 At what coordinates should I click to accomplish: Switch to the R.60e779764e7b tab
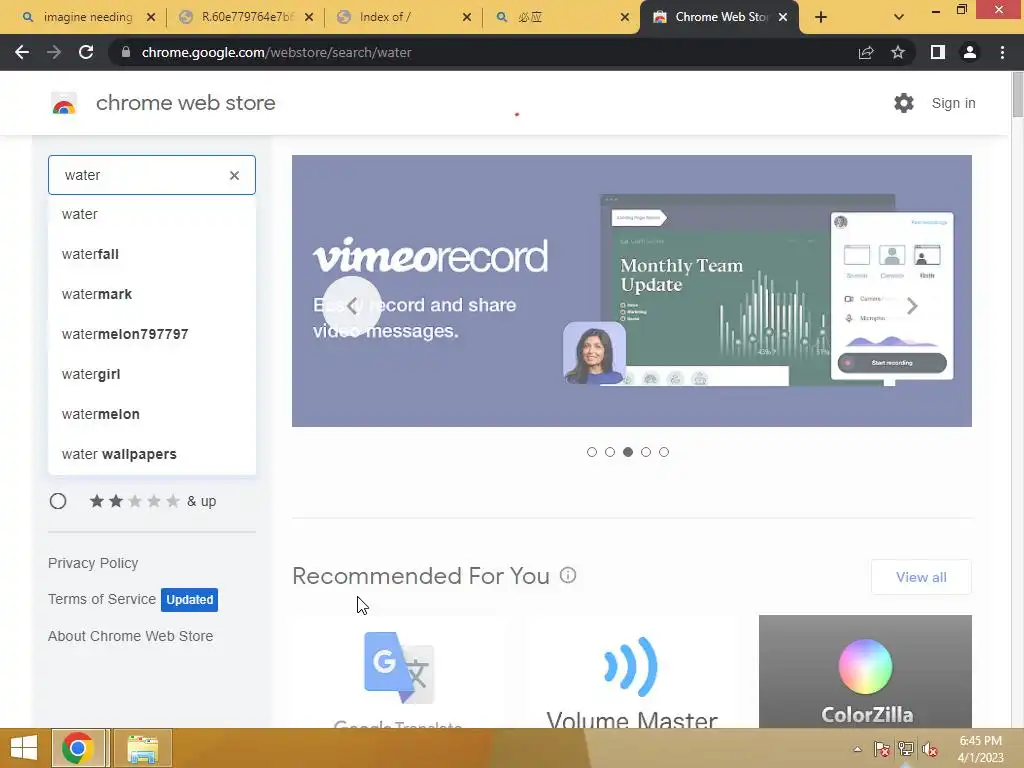pos(245,17)
